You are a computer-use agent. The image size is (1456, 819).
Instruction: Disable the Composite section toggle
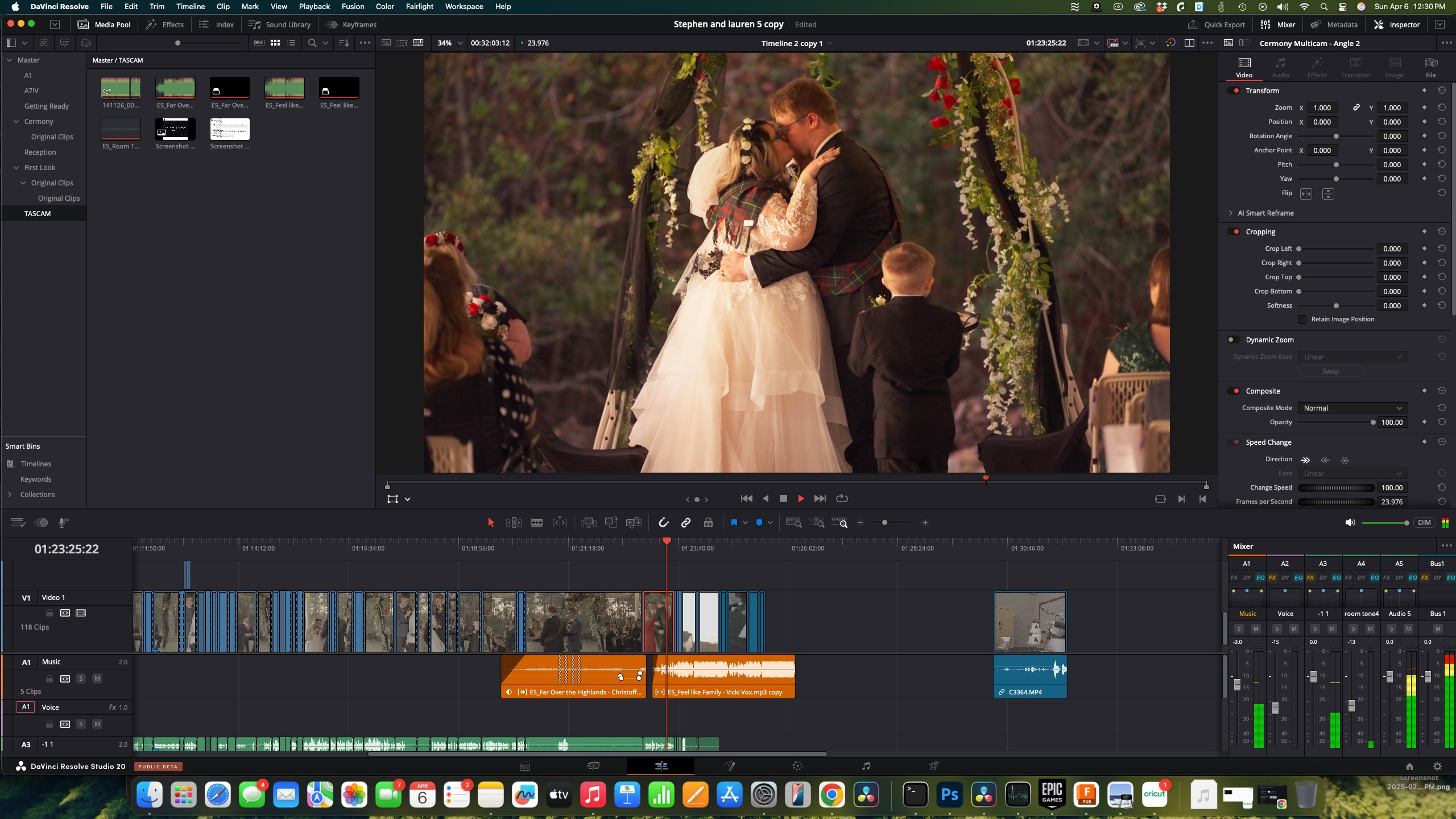pyautogui.click(x=1234, y=391)
